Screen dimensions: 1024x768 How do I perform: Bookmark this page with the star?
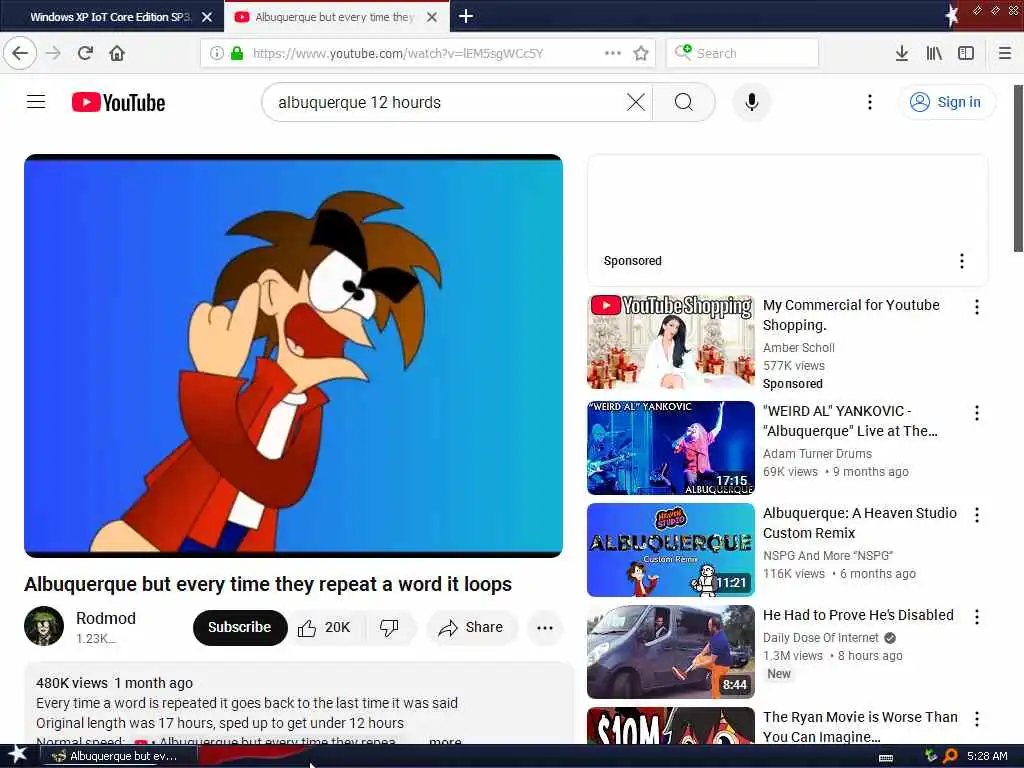pyautogui.click(x=641, y=53)
